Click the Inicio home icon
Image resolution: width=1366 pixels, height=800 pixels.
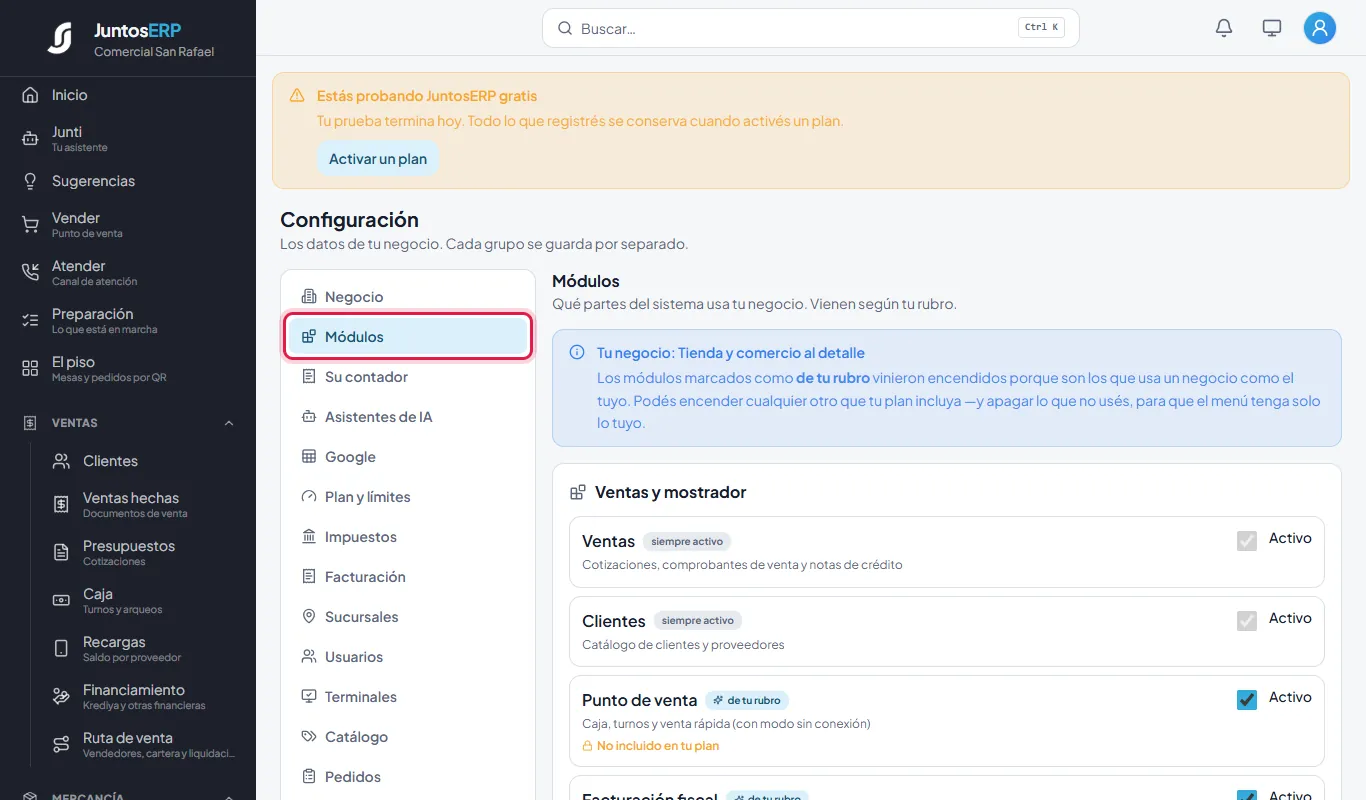point(30,95)
